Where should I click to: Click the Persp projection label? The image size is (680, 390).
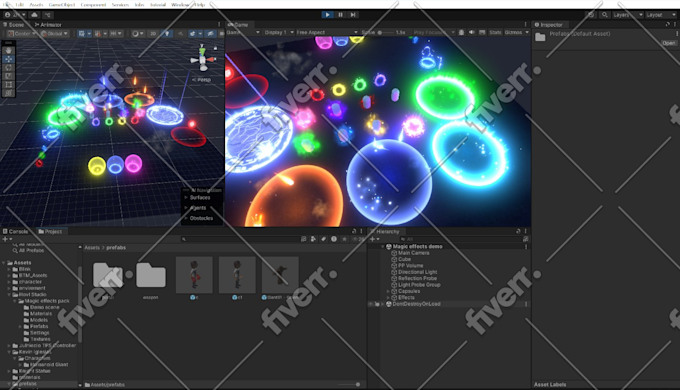(x=202, y=80)
